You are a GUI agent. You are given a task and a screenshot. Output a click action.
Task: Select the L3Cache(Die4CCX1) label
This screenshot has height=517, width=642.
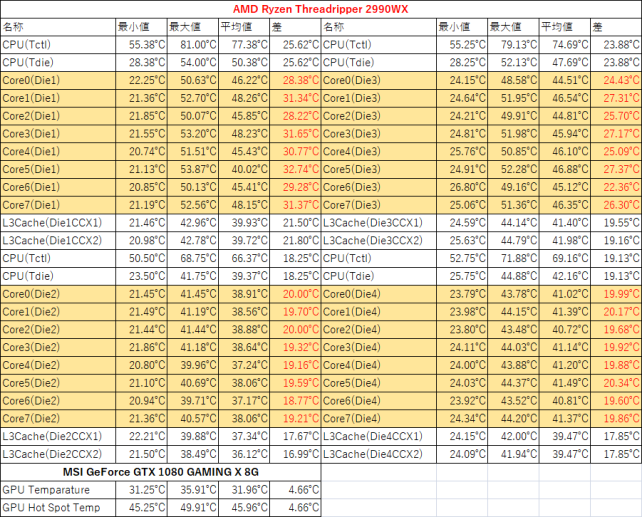tap(379, 436)
